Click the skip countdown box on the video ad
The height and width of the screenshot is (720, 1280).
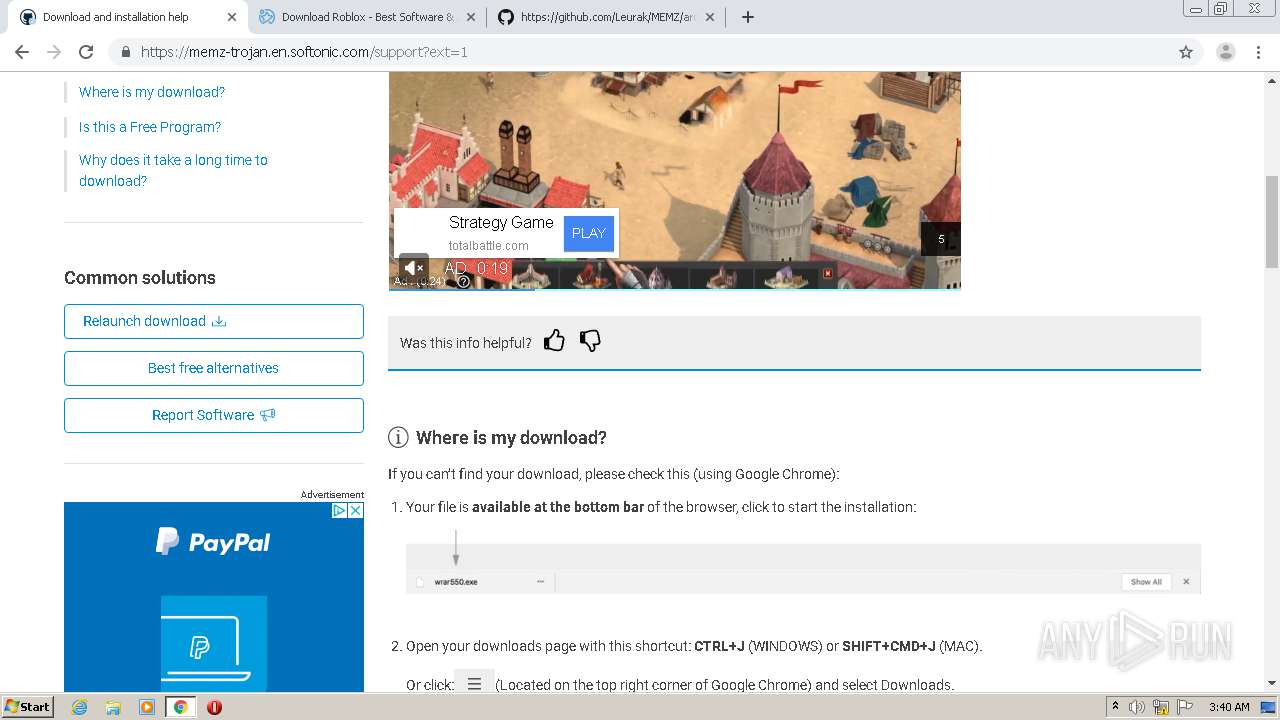pyautogui.click(x=941, y=239)
